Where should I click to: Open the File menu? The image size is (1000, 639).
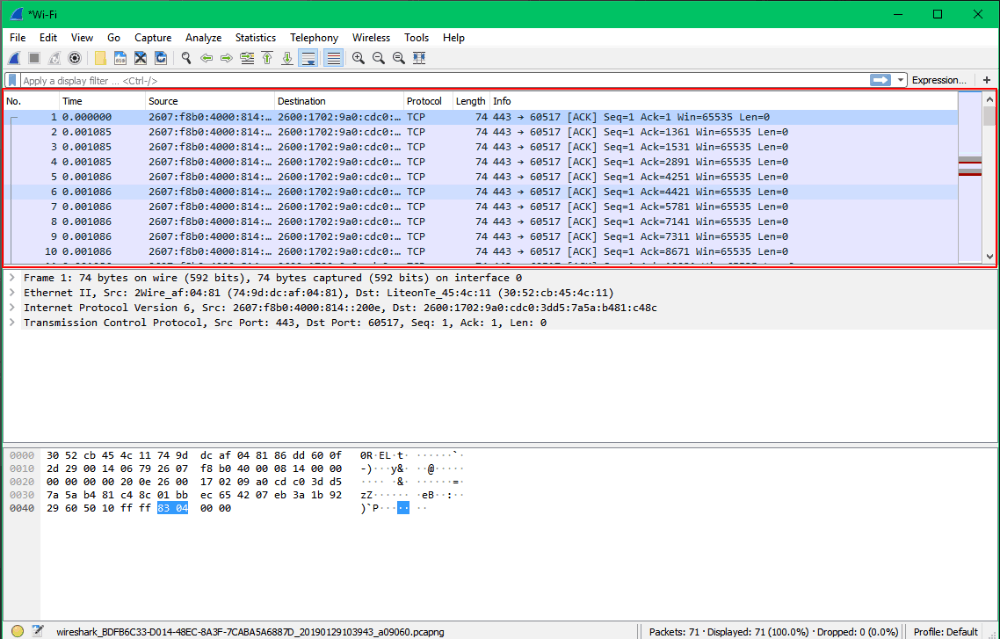pyautogui.click(x=18, y=38)
